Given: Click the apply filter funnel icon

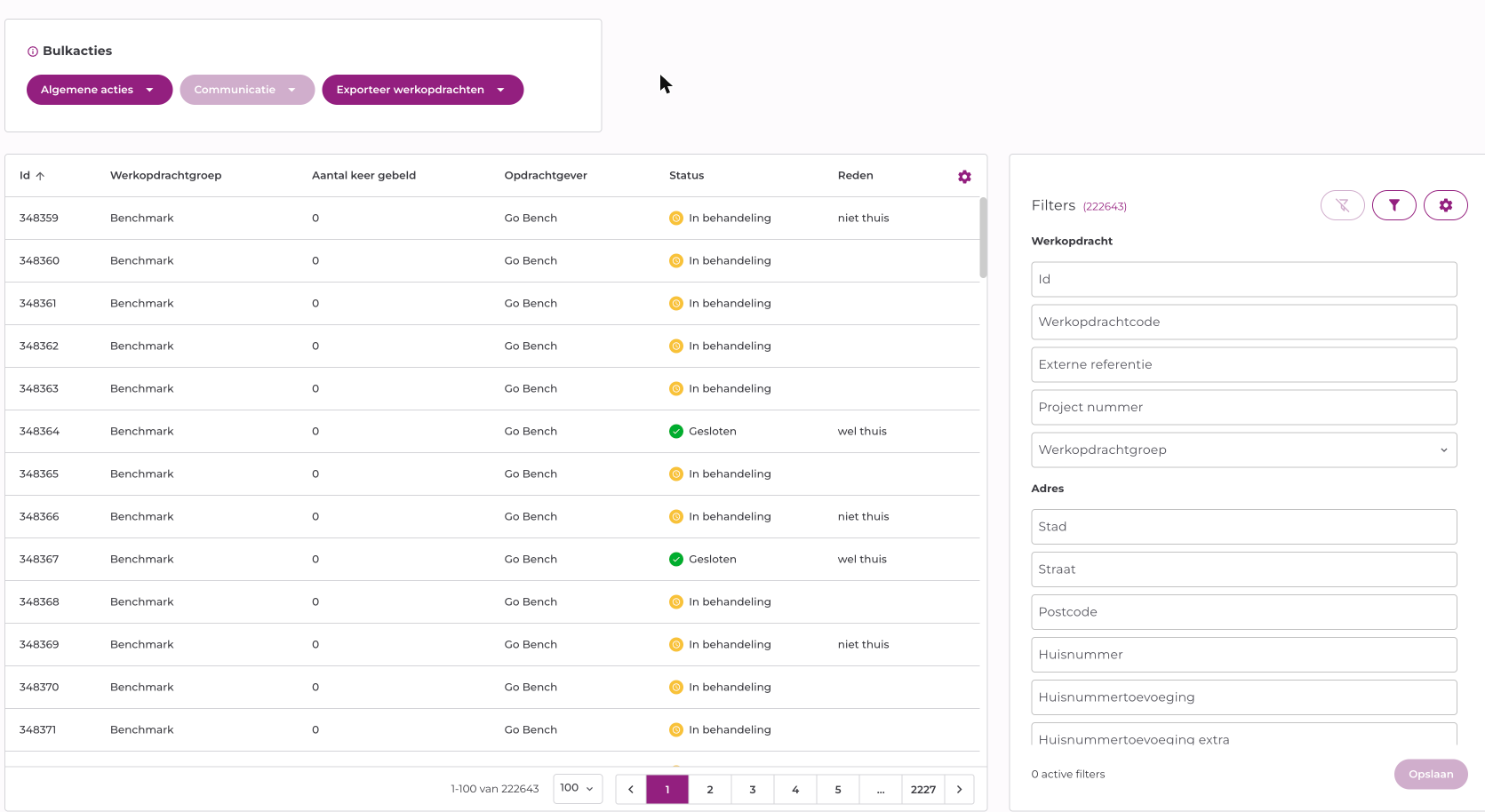Looking at the screenshot, I should (x=1394, y=205).
